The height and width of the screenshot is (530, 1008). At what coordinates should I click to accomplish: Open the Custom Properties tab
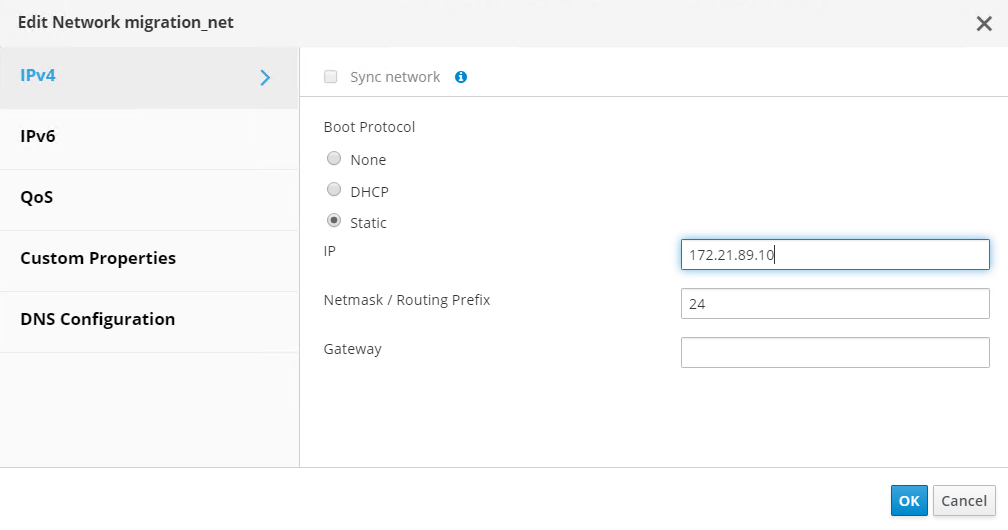click(x=98, y=258)
